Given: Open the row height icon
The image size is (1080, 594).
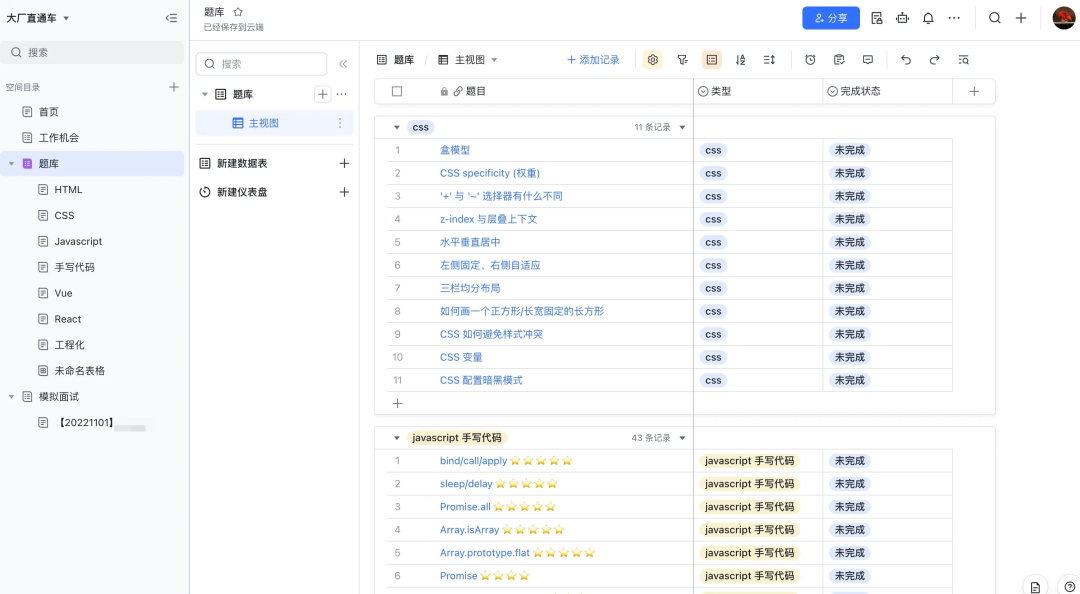Looking at the screenshot, I should pyautogui.click(x=769, y=60).
